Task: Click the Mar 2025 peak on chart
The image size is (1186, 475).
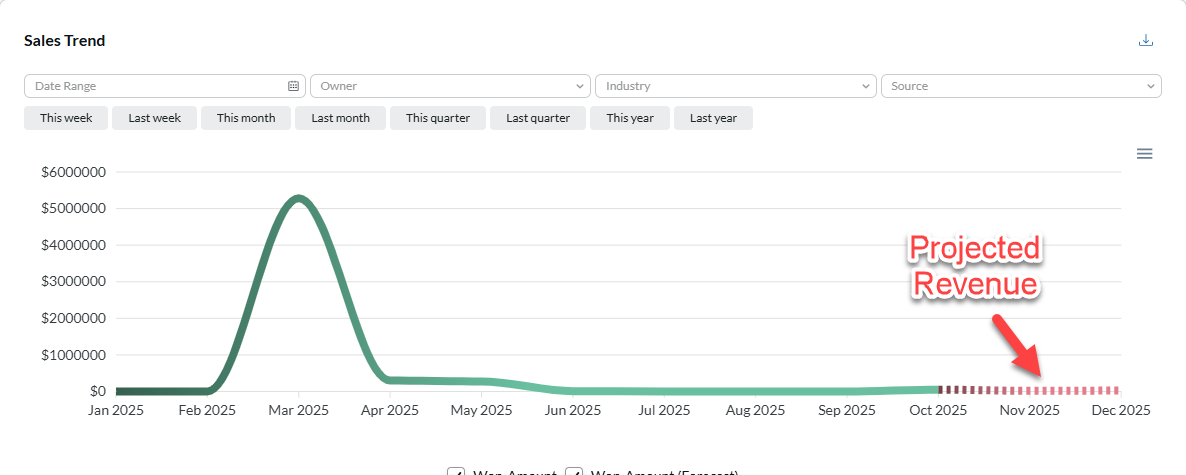Action: coord(298,198)
